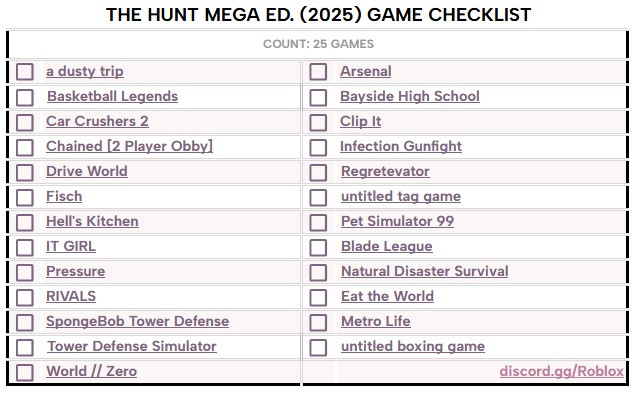637x393 pixels.
Task: Tick the Arsenal checkbox
Action: click(318, 72)
